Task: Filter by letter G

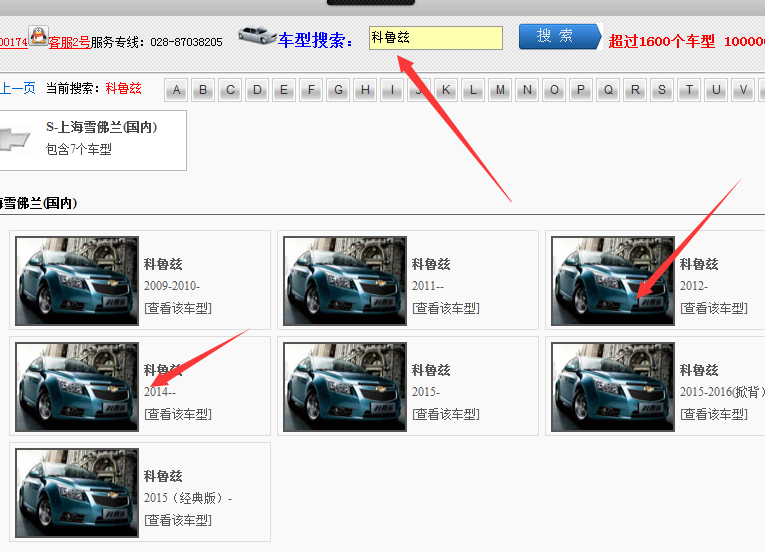Action: click(x=338, y=90)
